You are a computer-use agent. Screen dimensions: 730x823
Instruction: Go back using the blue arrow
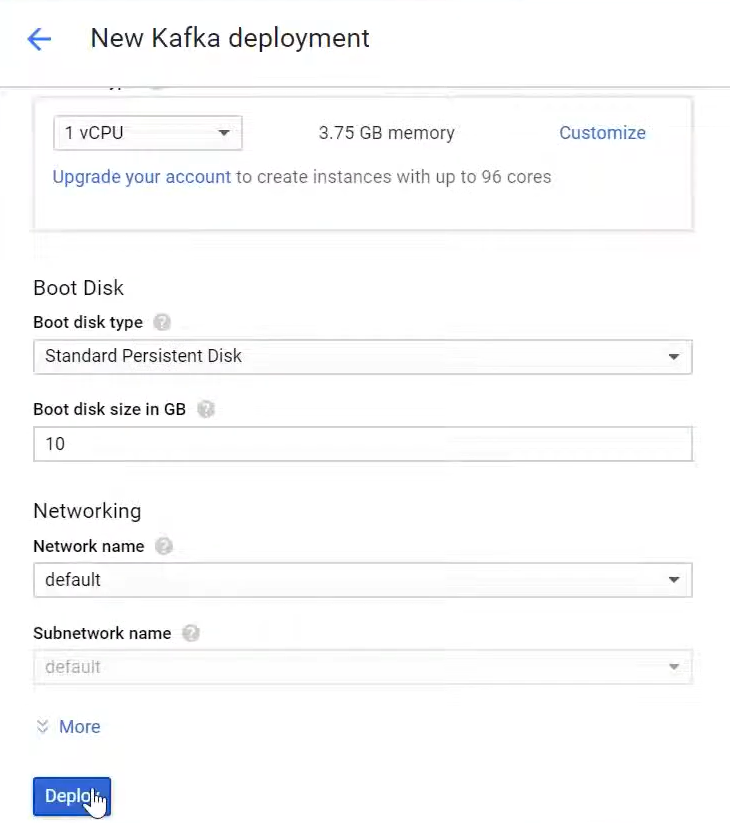tap(39, 39)
